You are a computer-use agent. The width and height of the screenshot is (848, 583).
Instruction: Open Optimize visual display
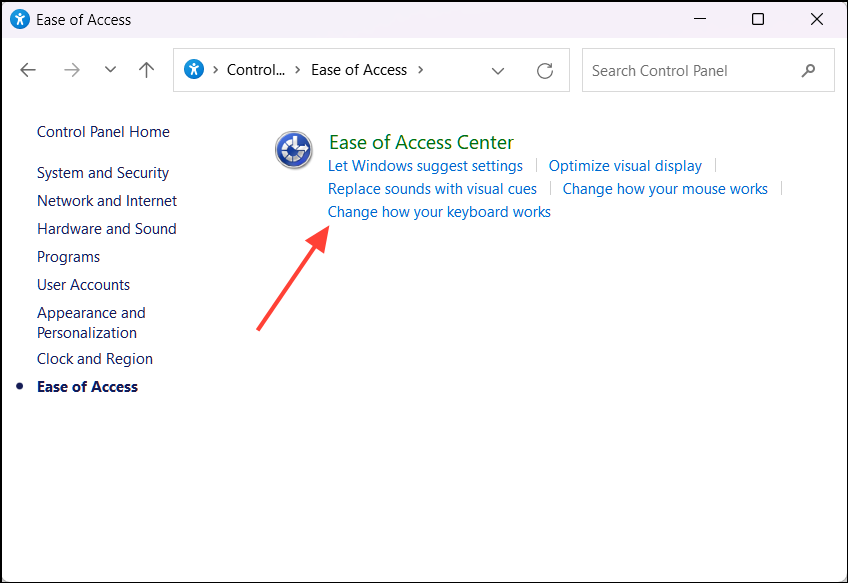[625, 165]
